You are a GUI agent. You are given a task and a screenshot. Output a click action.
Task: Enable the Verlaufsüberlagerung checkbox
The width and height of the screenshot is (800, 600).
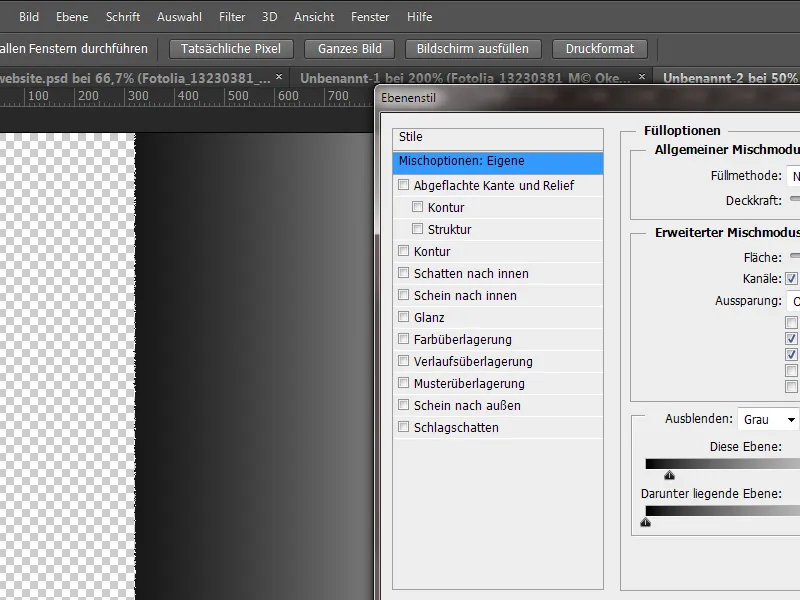coord(404,360)
